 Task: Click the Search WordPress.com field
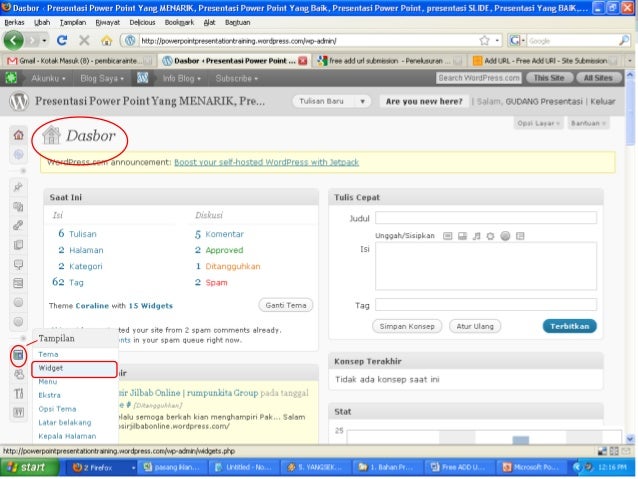(478, 78)
